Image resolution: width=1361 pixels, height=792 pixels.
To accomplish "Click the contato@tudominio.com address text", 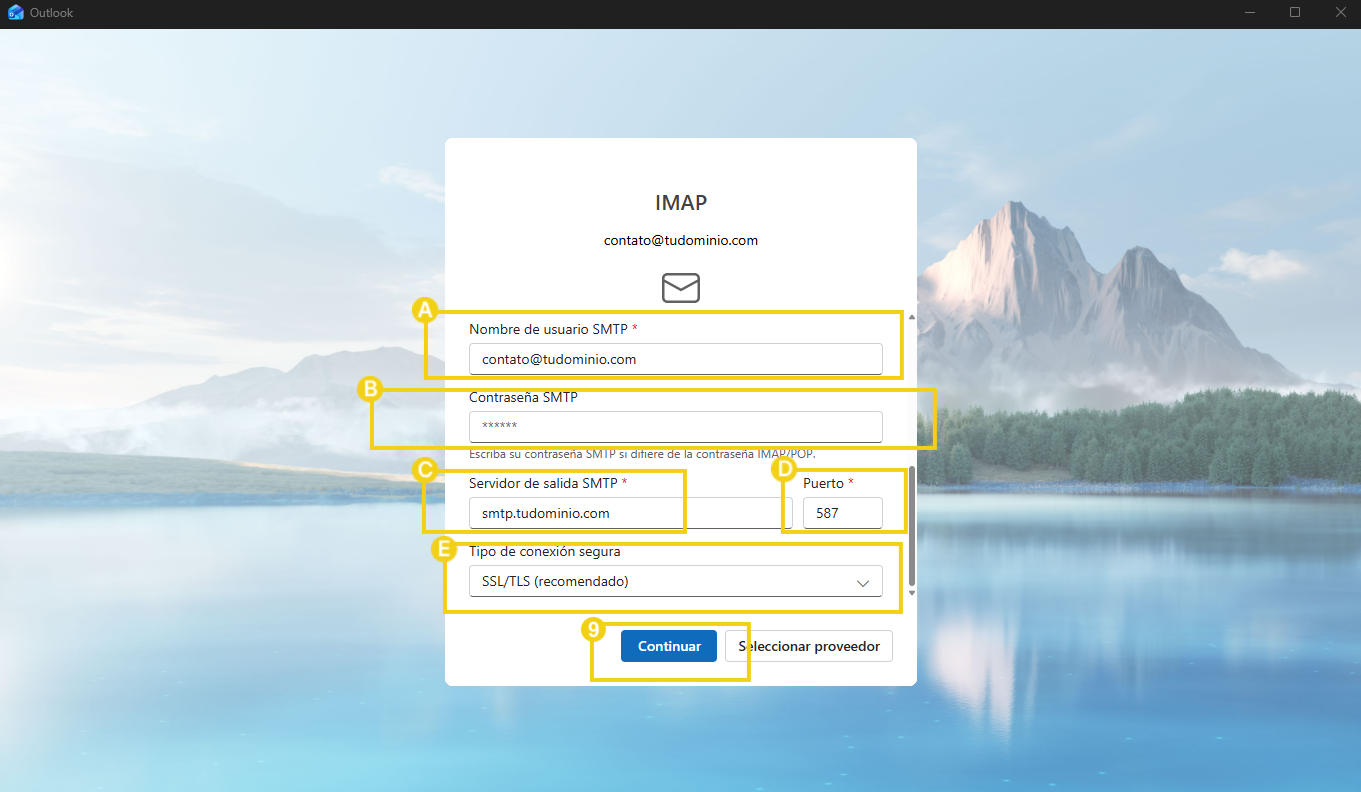I will (x=680, y=240).
